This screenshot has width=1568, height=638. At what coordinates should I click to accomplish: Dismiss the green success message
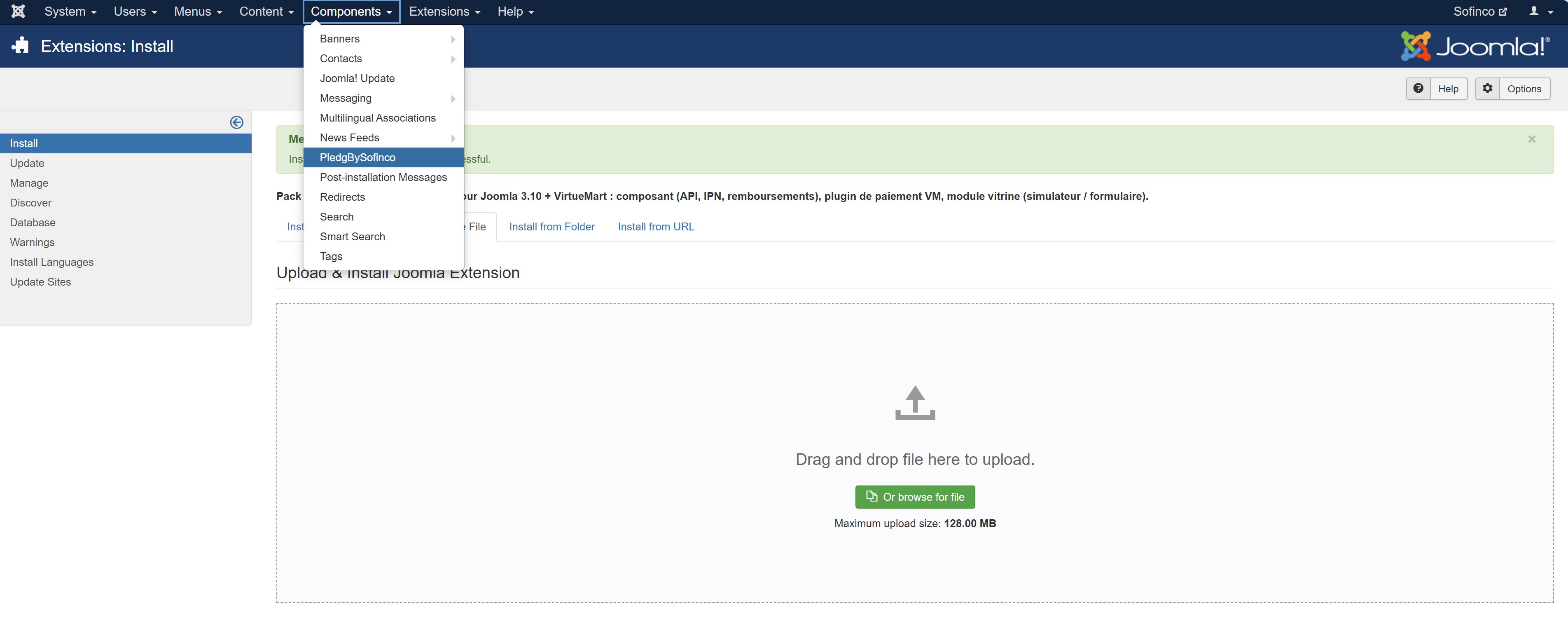pyautogui.click(x=1531, y=139)
